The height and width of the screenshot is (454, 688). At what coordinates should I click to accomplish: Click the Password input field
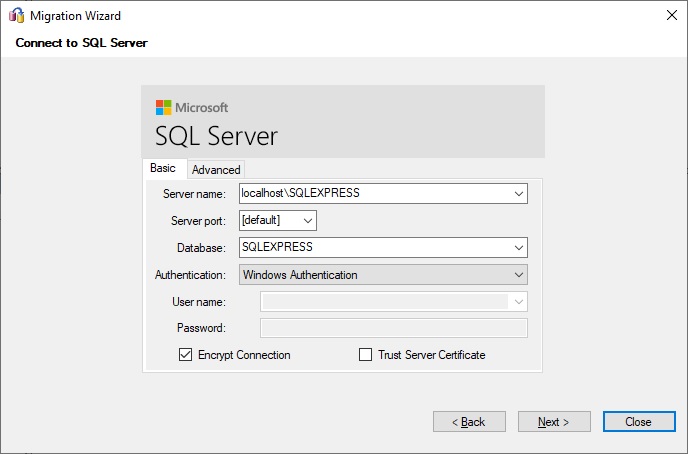pos(394,328)
